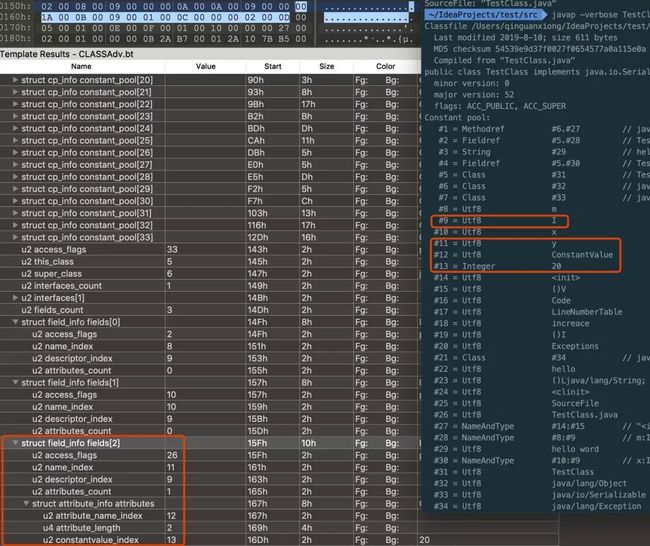Select the u2 super_class row

[209, 274]
